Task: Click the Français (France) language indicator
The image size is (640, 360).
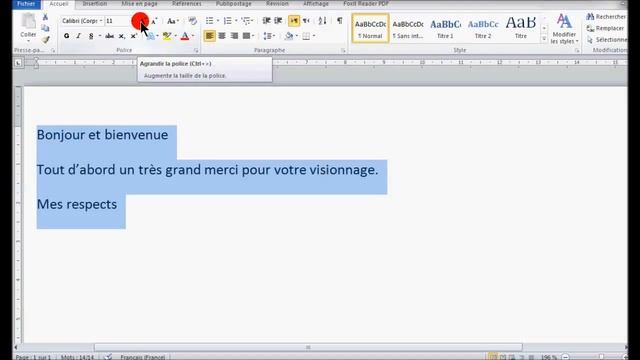Action: (x=143, y=357)
